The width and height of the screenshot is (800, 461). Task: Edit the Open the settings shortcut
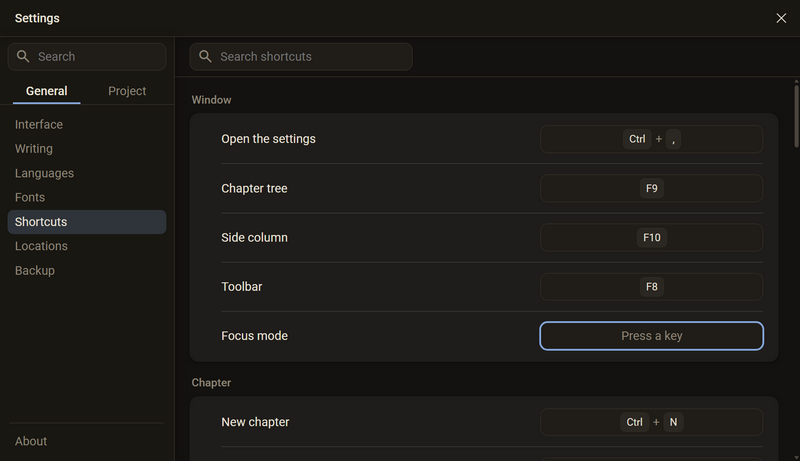[652, 139]
